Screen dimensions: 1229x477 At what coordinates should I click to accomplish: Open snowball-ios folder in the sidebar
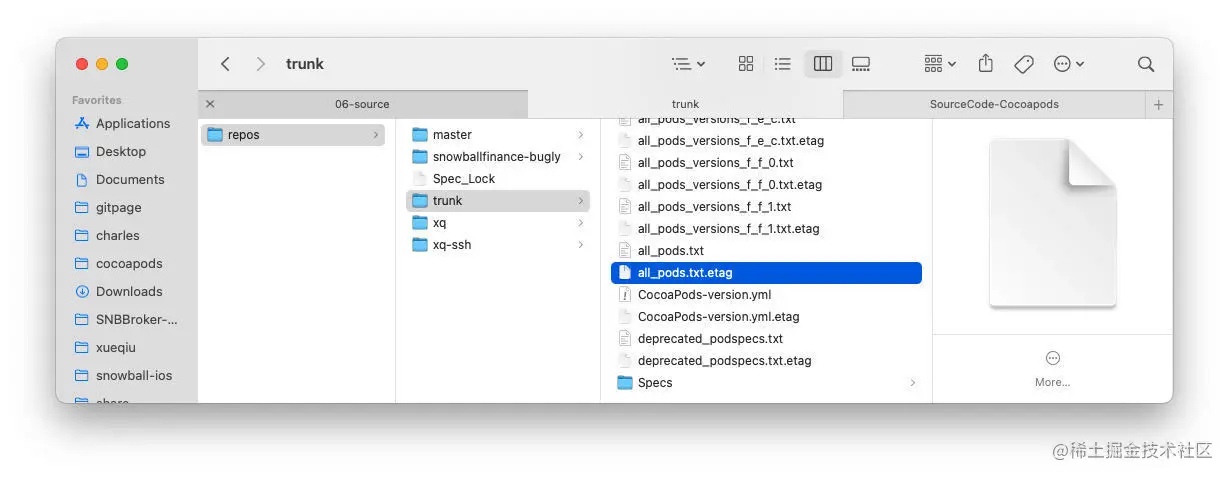[124, 376]
